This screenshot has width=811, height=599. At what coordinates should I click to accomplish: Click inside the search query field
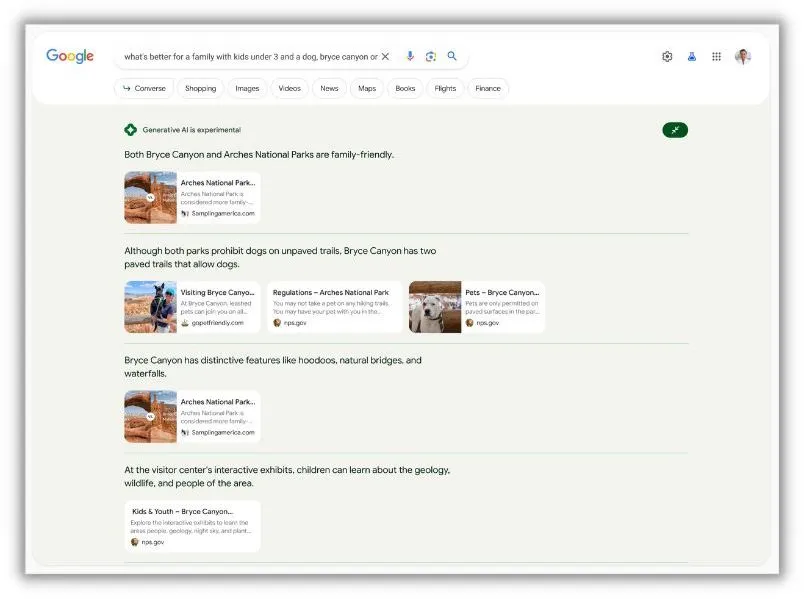250,56
